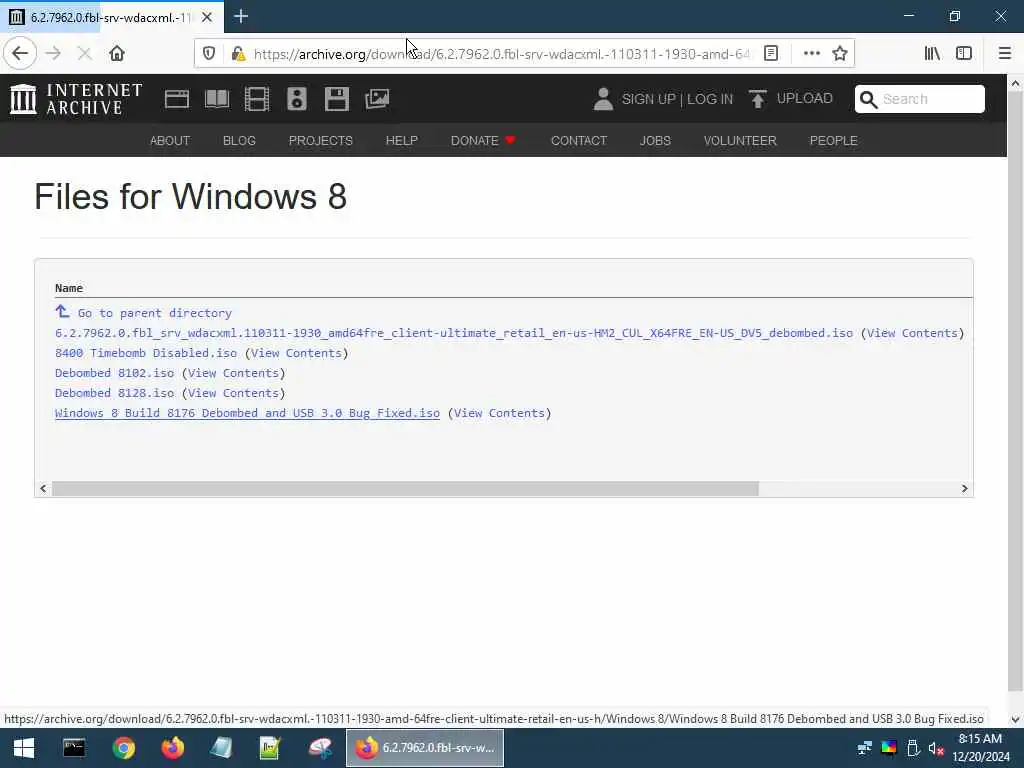
Task: Download the 6.2.7962.0 debombed.iso file
Action: point(454,333)
